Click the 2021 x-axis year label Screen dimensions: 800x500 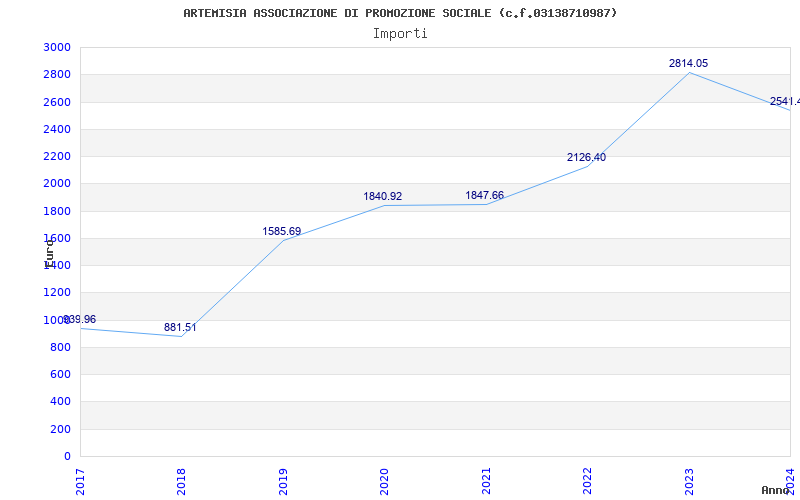(x=486, y=481)
